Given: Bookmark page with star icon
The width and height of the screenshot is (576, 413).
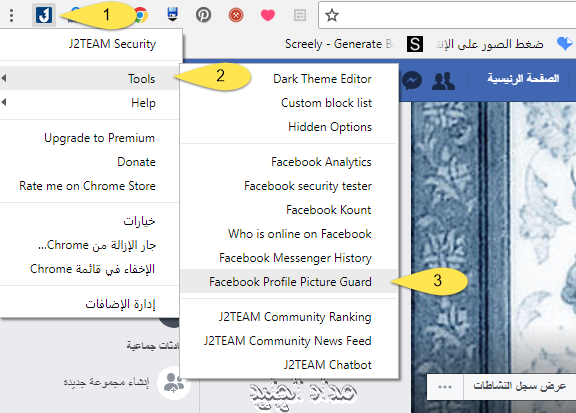Looking at the screenshot, I should [x=332, y=15].
